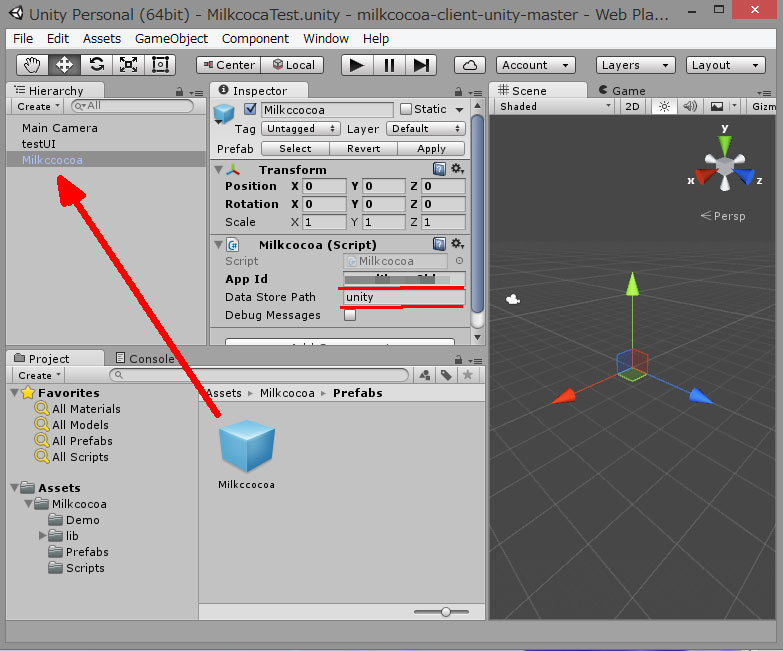Toggle the Milkccocoa object active checkbox
Viewport: 783px width, 651px height.
[250, 109]
